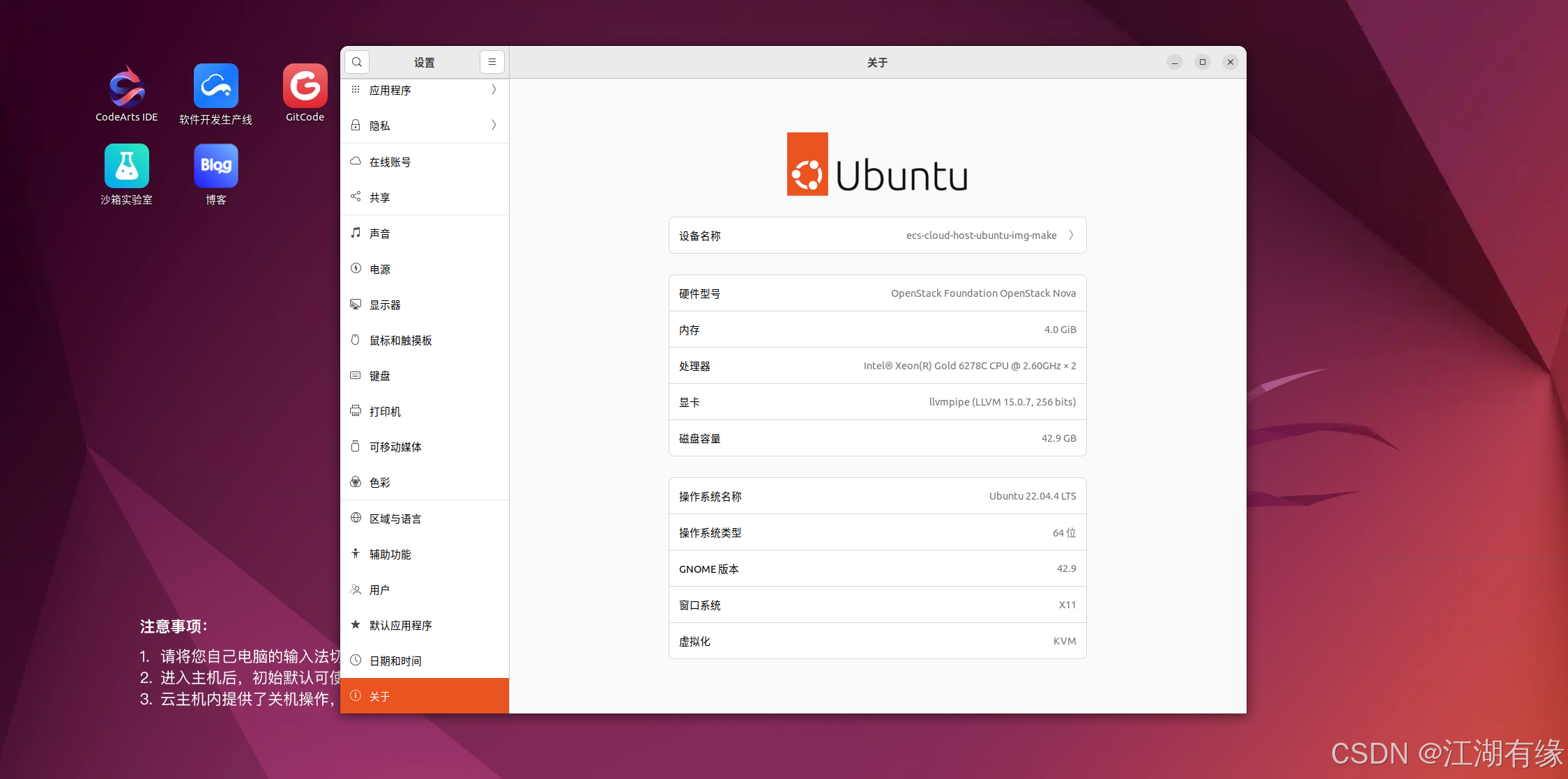The image size is (1568, 779).
Task: Click the lock icon beside 隐私
Action: (x=356, y=125)
